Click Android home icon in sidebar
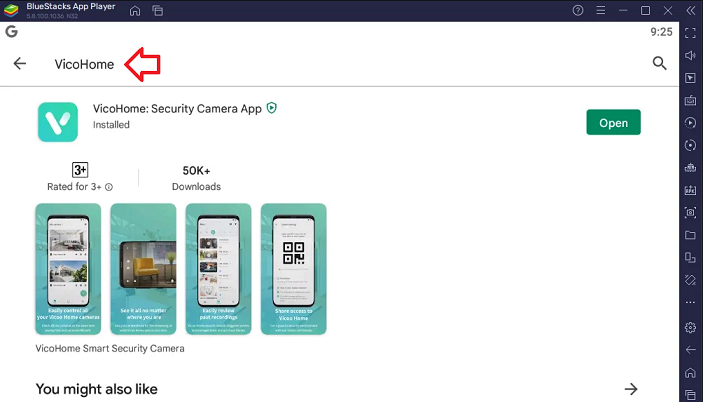 pyautogui.click(x=690, y=372)
